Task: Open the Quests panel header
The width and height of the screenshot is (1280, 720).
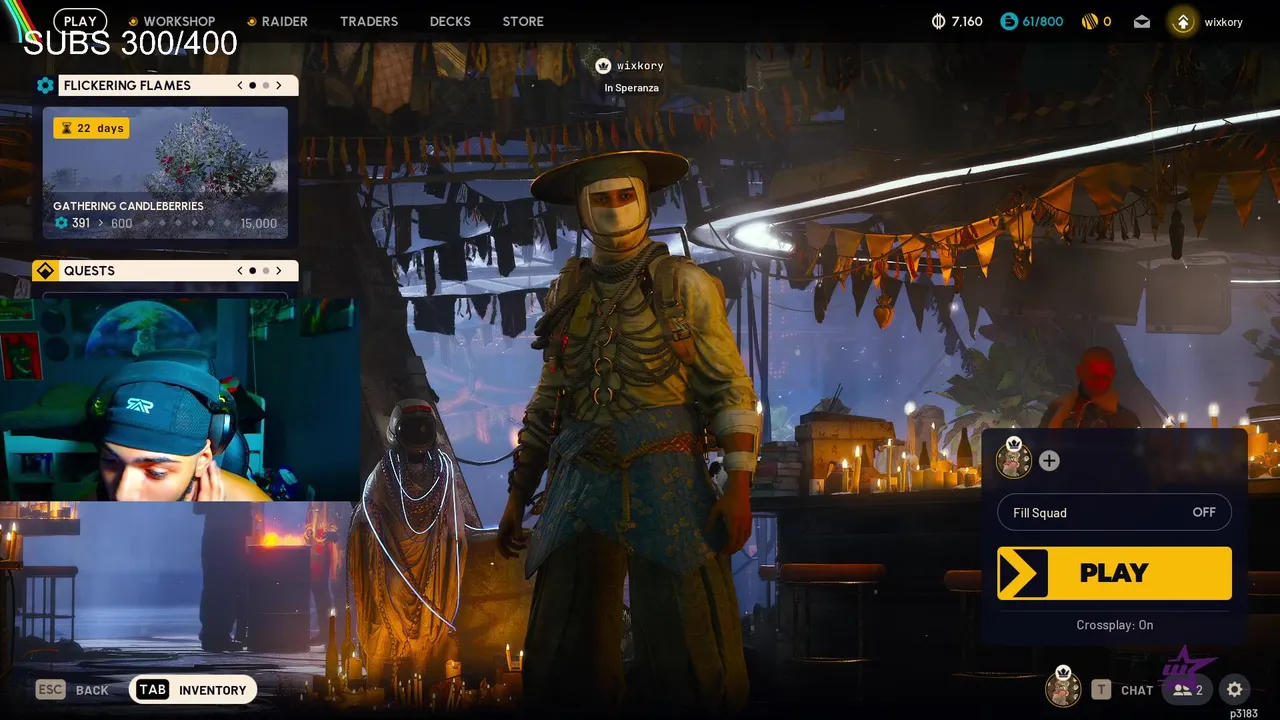Action: (178, 271)
